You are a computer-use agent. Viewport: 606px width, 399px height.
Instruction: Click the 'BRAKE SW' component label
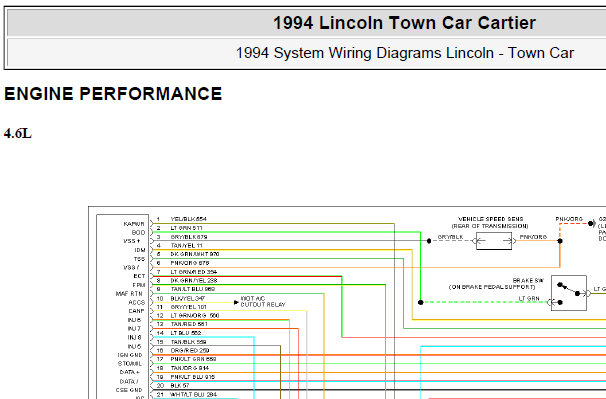click(528, 280)
